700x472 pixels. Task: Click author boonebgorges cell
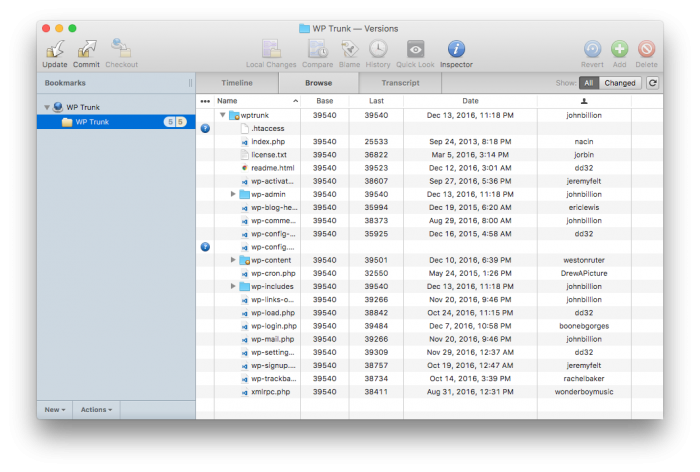coord(584,326)
